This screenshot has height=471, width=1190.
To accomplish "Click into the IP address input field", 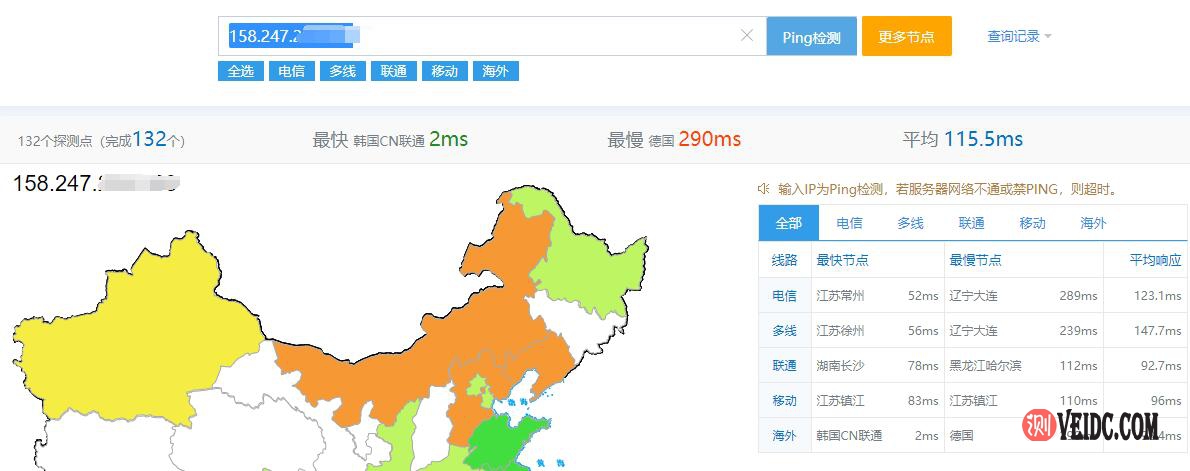I will (x=492, y=36).
